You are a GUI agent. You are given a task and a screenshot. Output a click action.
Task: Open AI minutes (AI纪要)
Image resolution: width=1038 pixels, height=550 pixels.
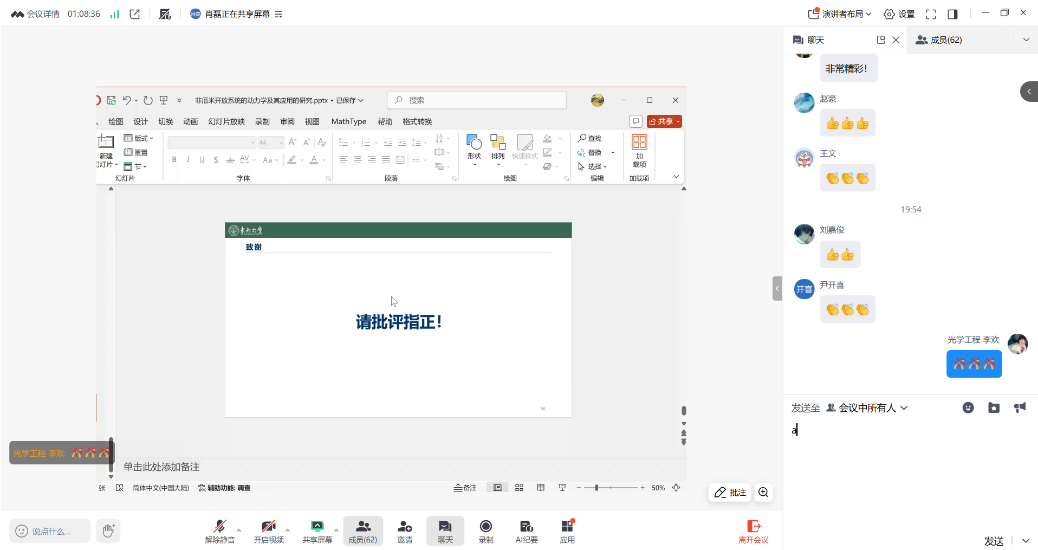pyautogui.click(x=526, y=530)
